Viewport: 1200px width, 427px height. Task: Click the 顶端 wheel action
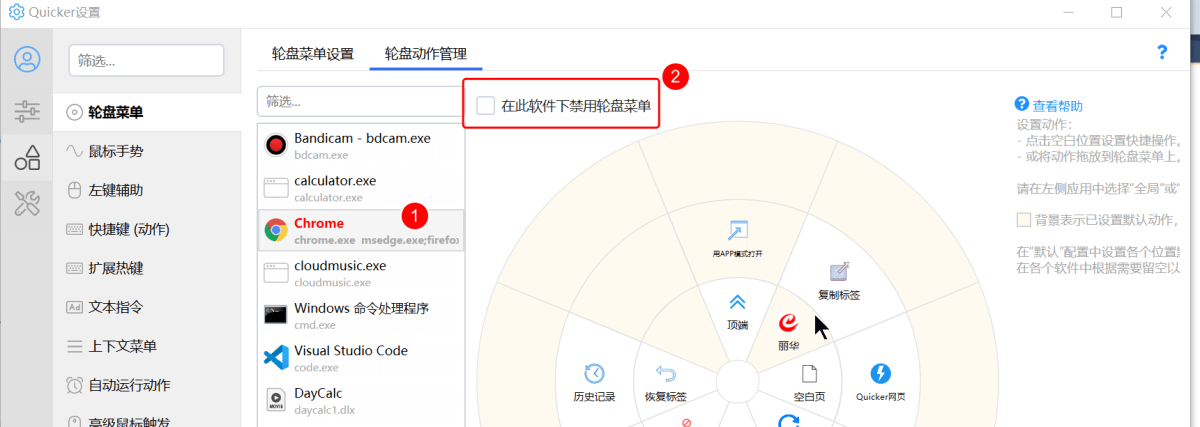(x=737, y=310)
